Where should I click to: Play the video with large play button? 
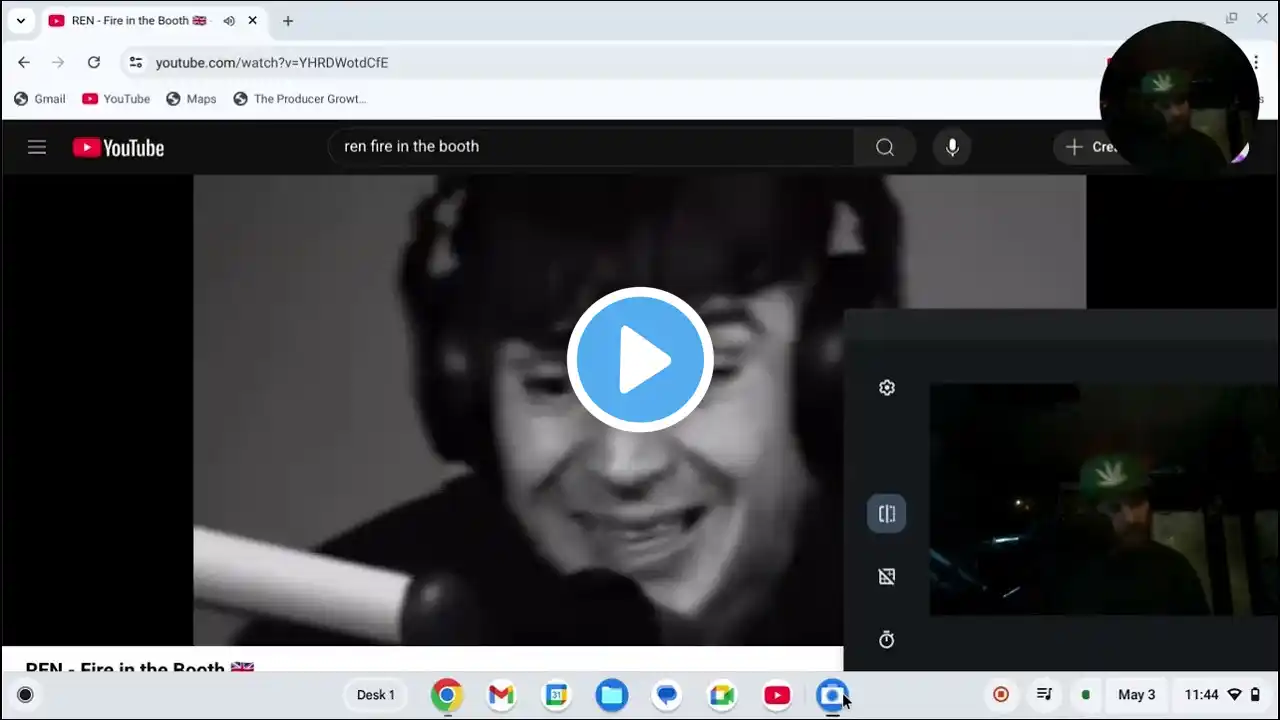pos(640,359)
